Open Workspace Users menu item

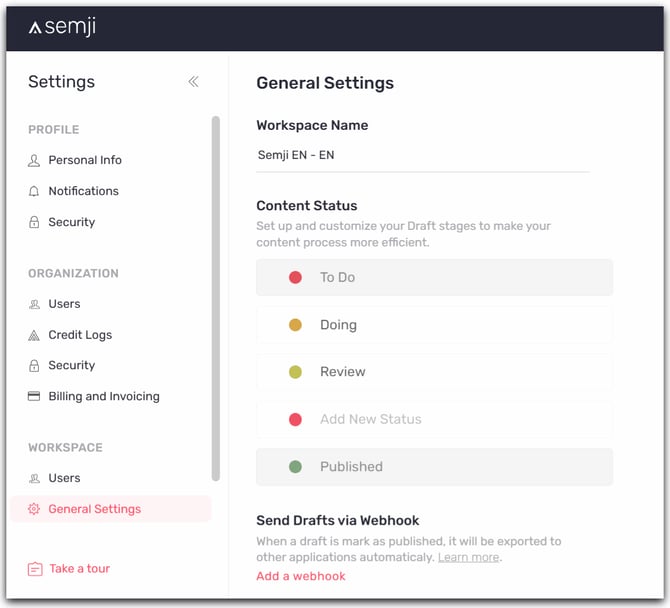(x=64, y=478)
